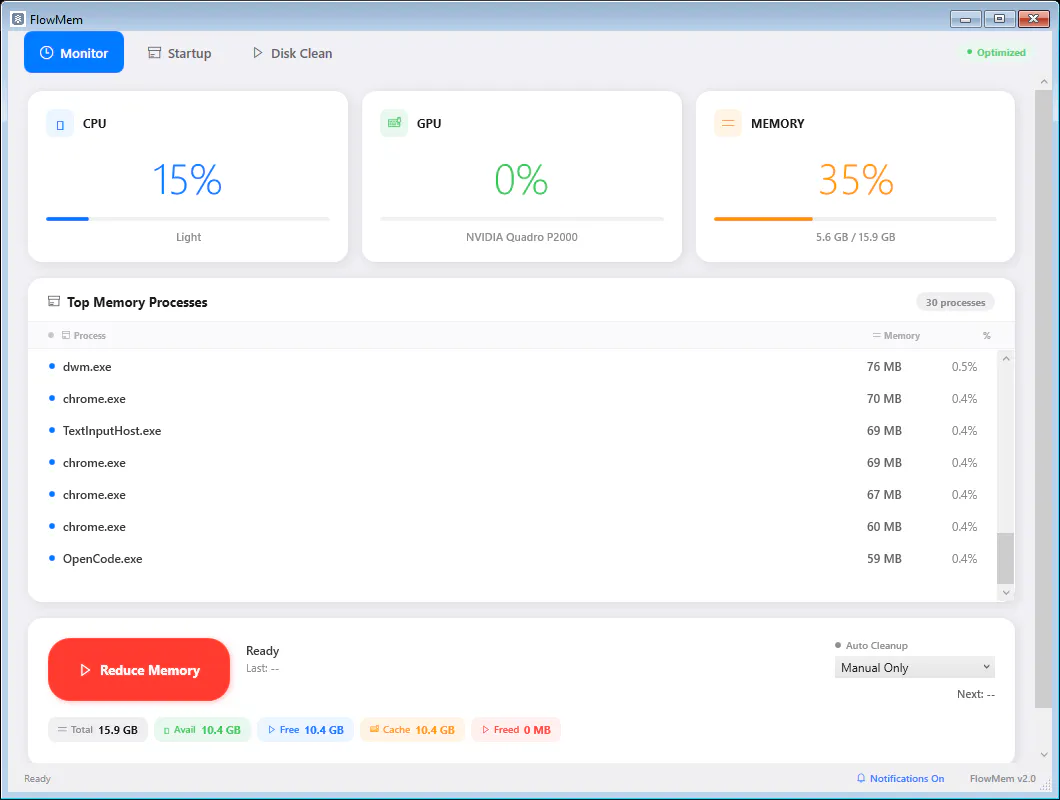Screen dimensions: 1060x800
Task: Click the Avail chip icon
Action: pos(166,730)
